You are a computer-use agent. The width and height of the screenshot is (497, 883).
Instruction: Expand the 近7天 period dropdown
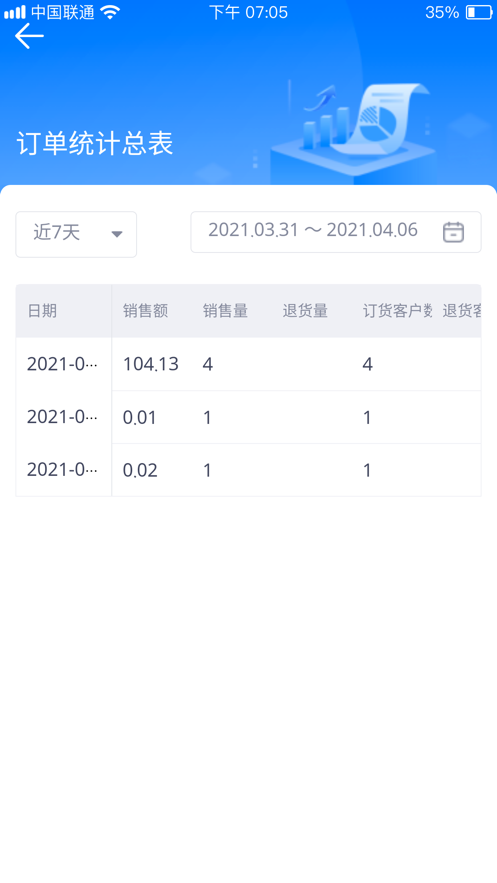(76, 234)
